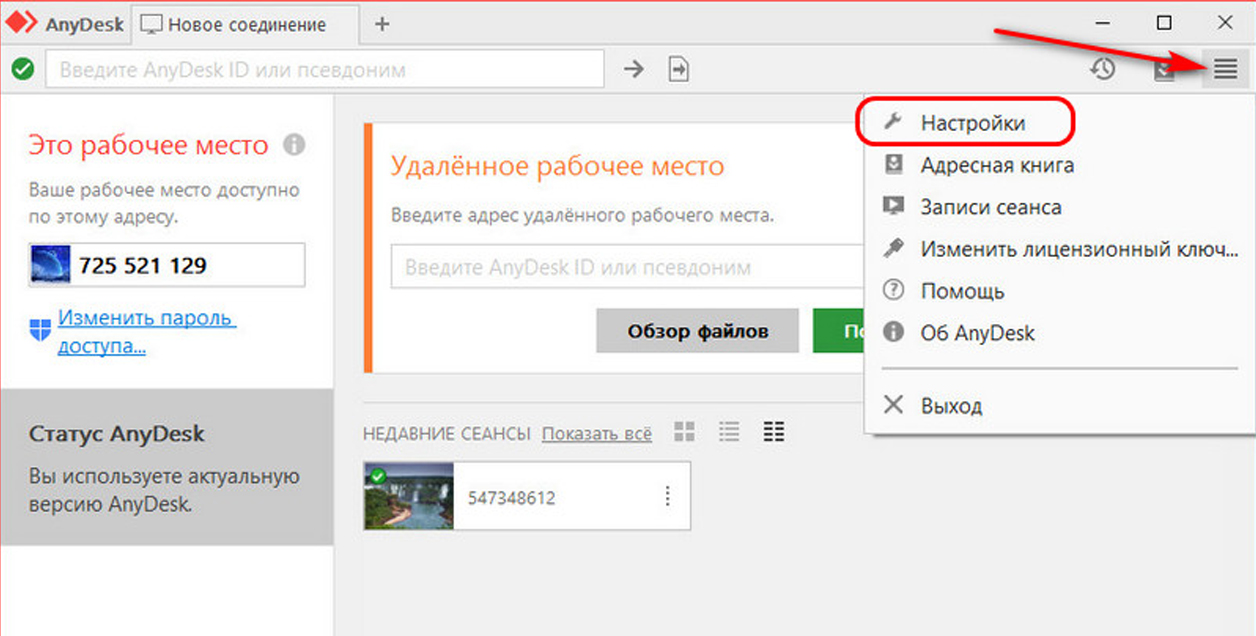The image size is (1256, 636).
Task: Click the green connect button
Action: coord(838,330)
